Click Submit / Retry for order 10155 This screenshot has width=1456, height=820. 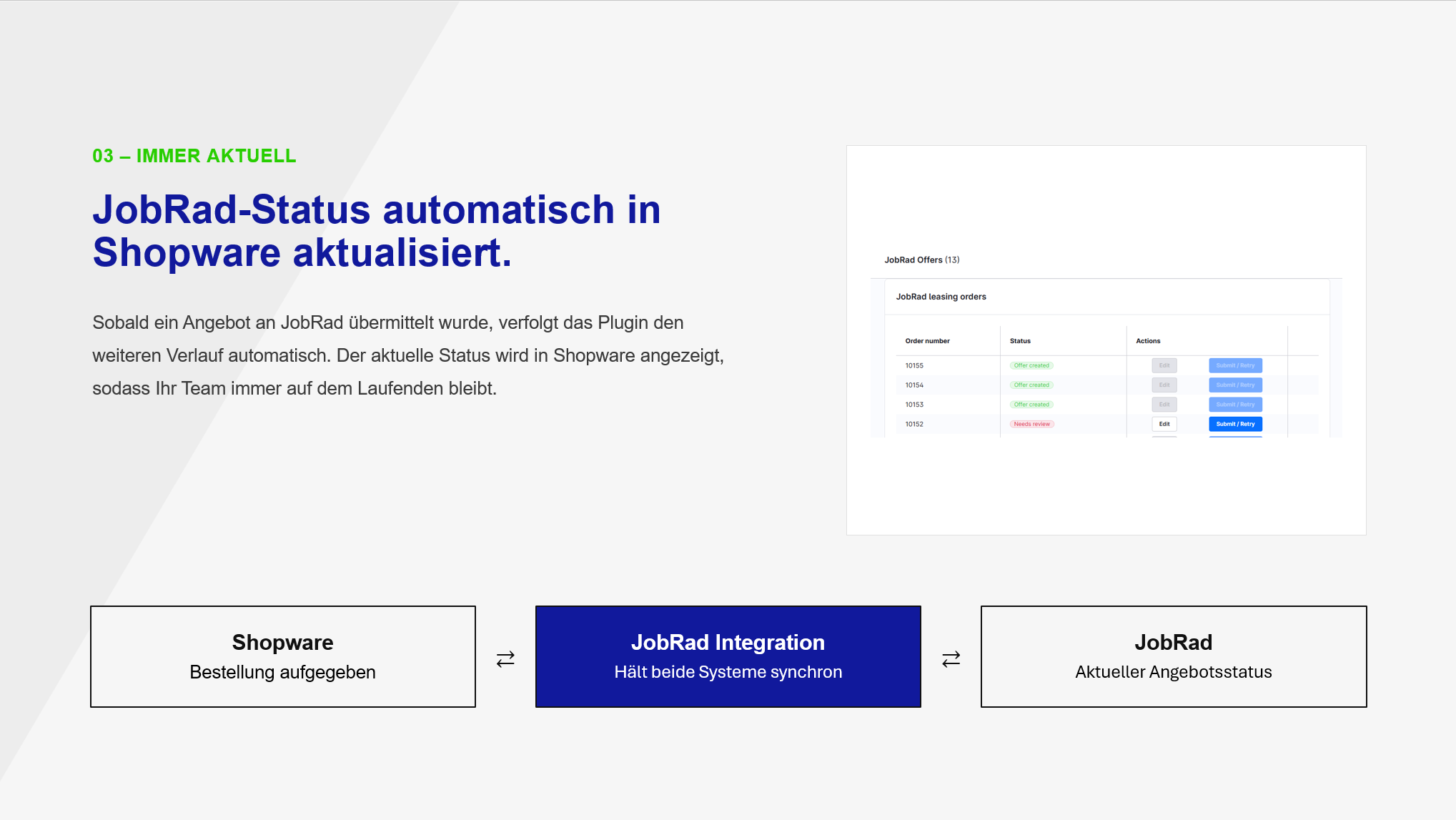(x=1235, y=365)
